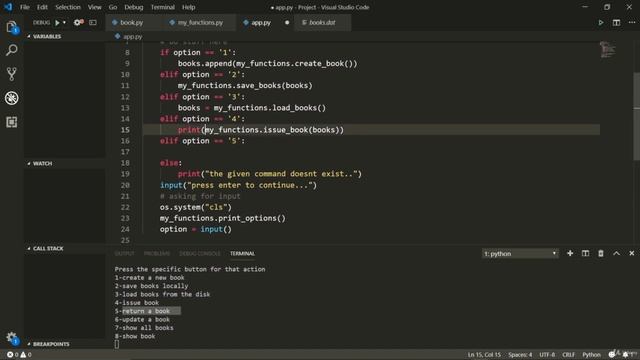Open the Go menu
Image resolution: width=640 pixels, height=360 pixels.
(x=113, y=7)
